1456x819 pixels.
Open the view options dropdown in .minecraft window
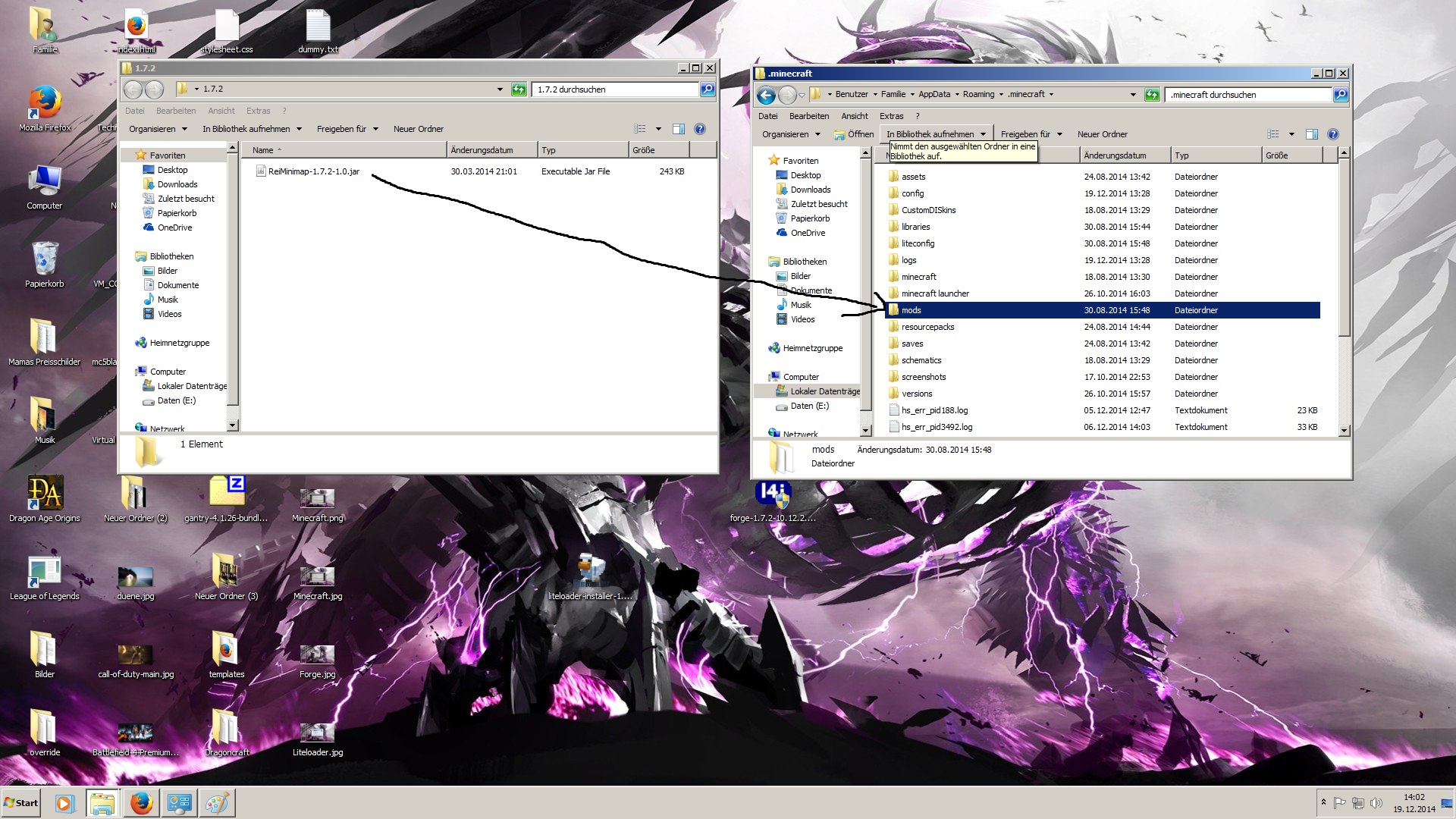[1291, 134]
